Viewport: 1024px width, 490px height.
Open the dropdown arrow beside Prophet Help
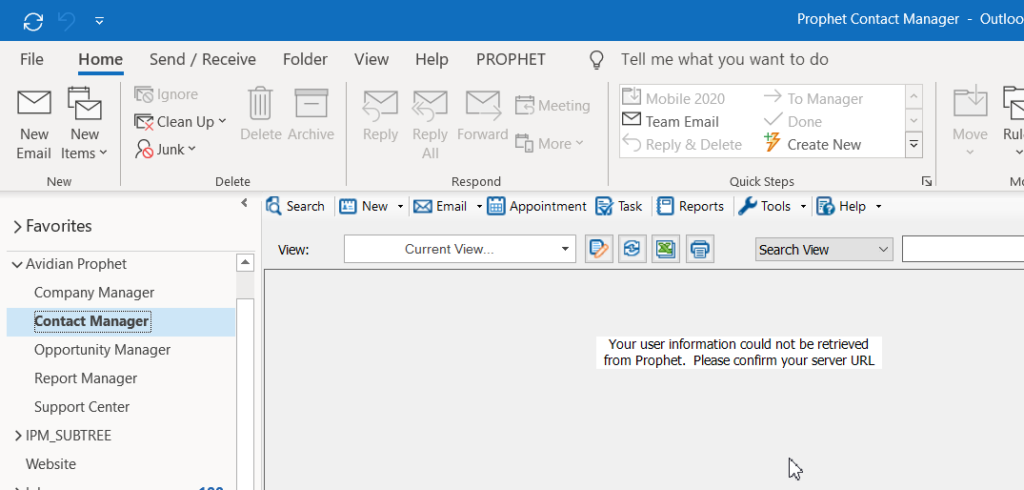(878, 206)
